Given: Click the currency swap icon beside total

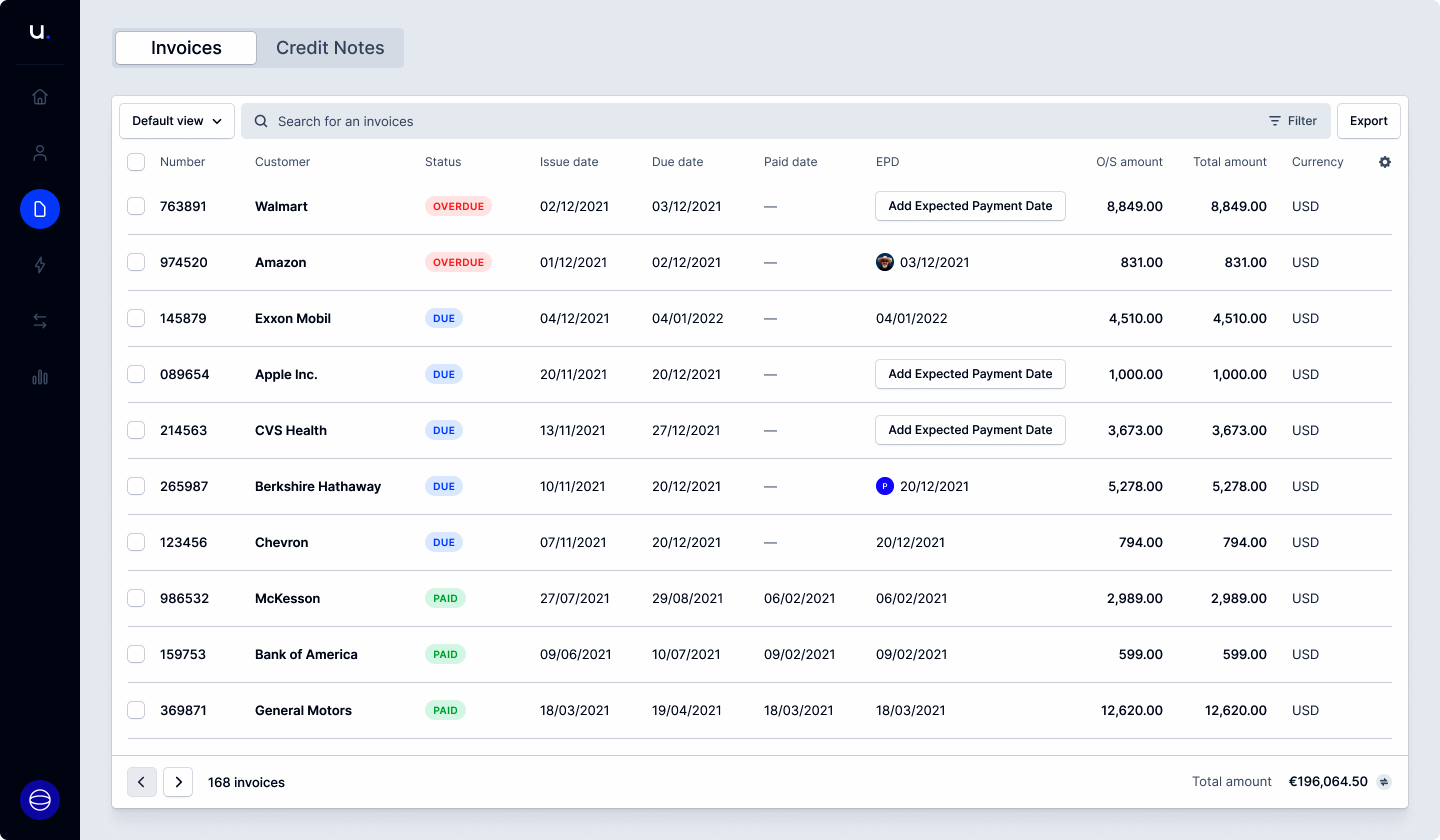Looking at the screenshot, I should tap(1384, 781).
